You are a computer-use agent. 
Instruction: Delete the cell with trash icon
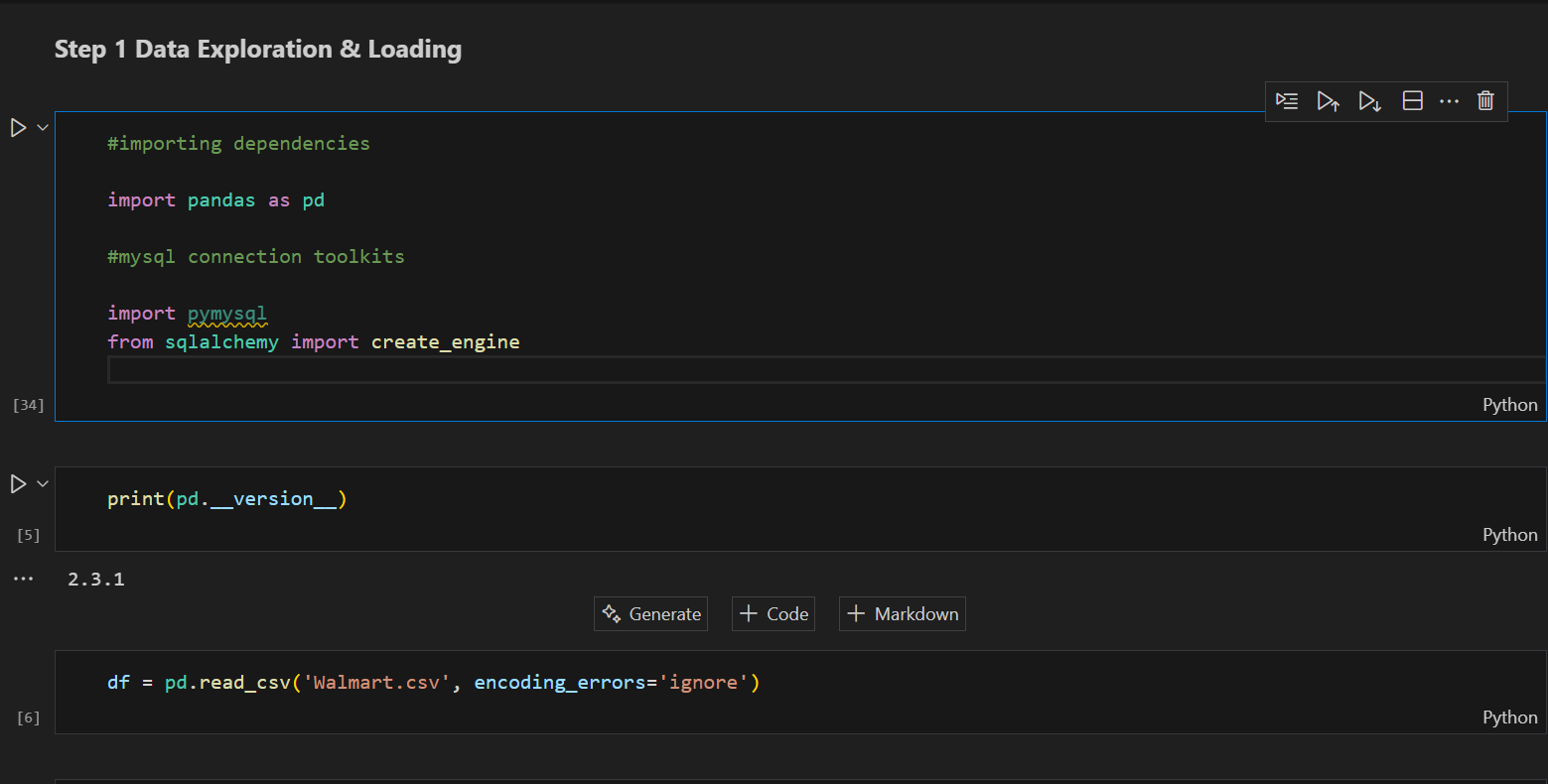coord(1485,101)
